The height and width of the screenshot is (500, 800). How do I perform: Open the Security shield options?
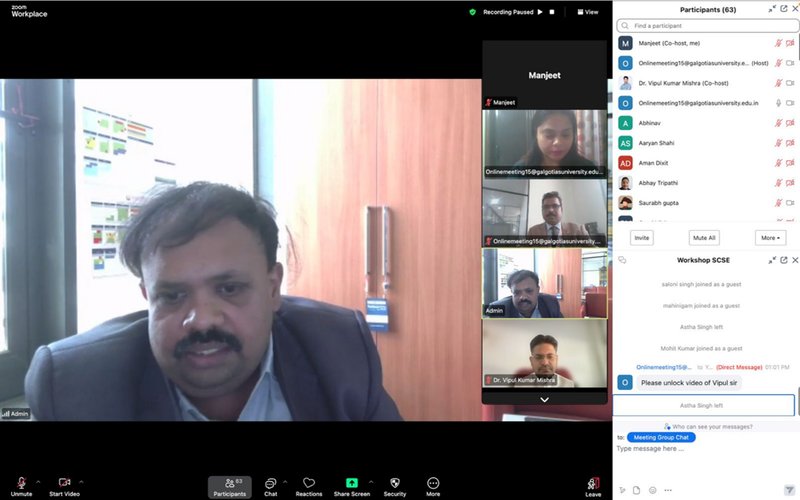[x=395, y=486]
